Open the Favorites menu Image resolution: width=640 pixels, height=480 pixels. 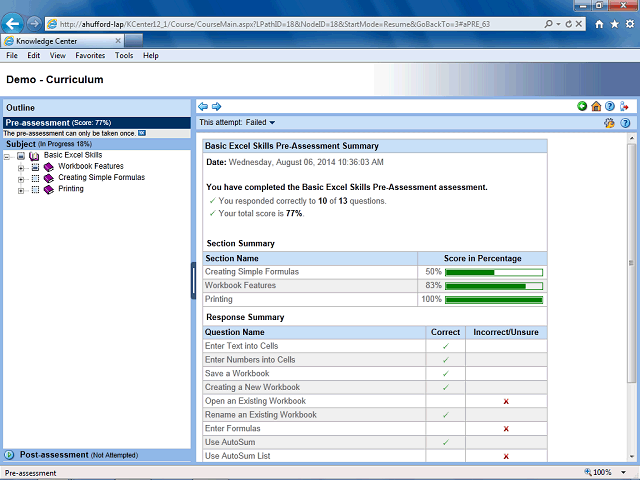(90, 56)
